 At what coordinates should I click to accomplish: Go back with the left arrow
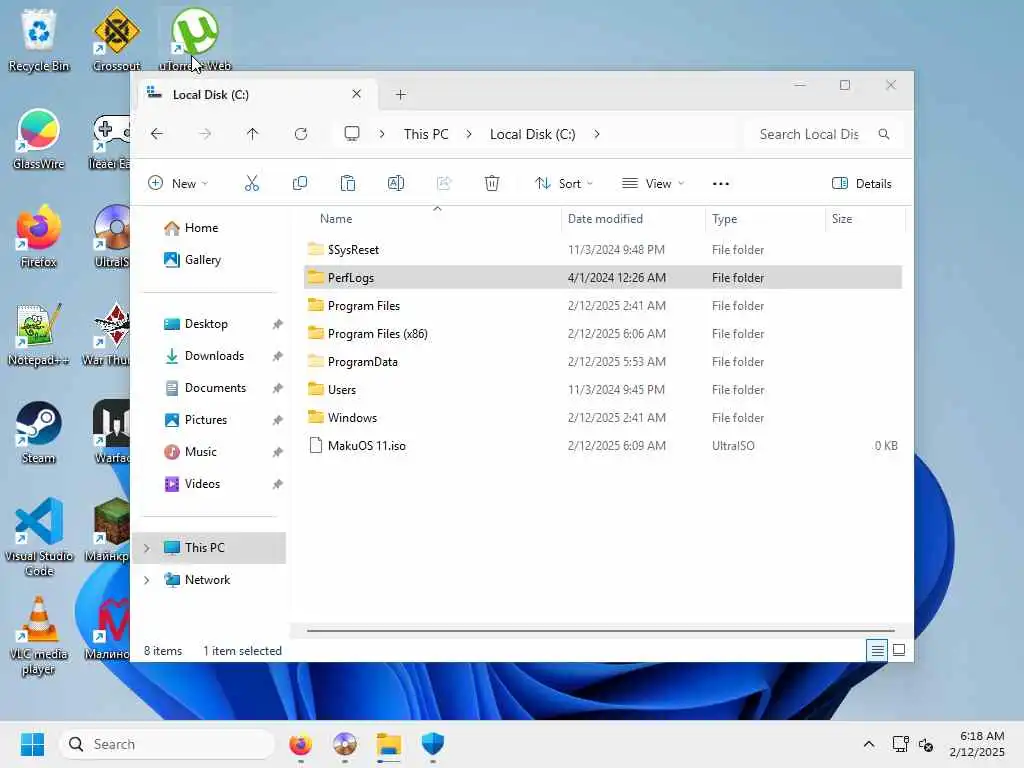pos(157,134)
